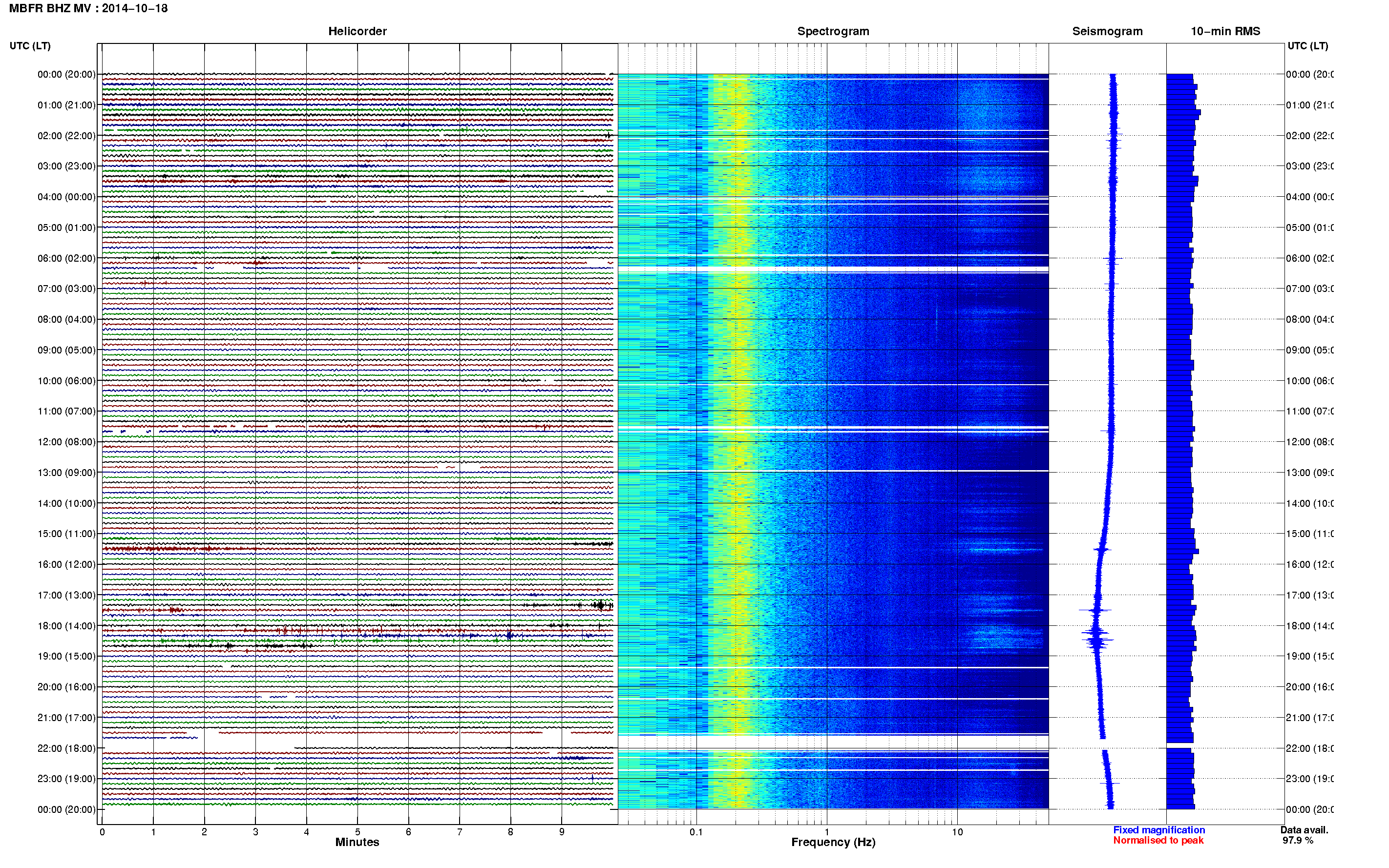Click the 'Fixed magnification' legend text
Image resolution: width=1389 pixels, height=868 pixels.
click(1159, 830)
